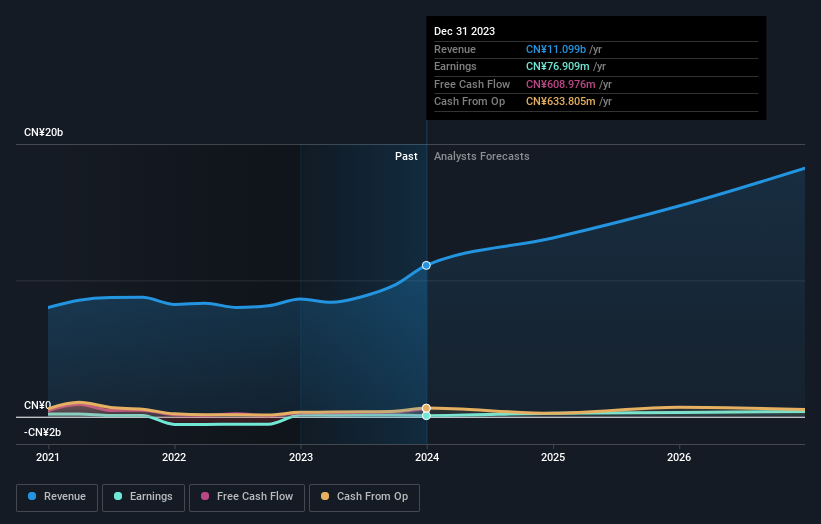This screenshot has width=821, height=524.
Task: Click the Dec 31 2023 tooltip heading
Action: click(x=464, y=31)
